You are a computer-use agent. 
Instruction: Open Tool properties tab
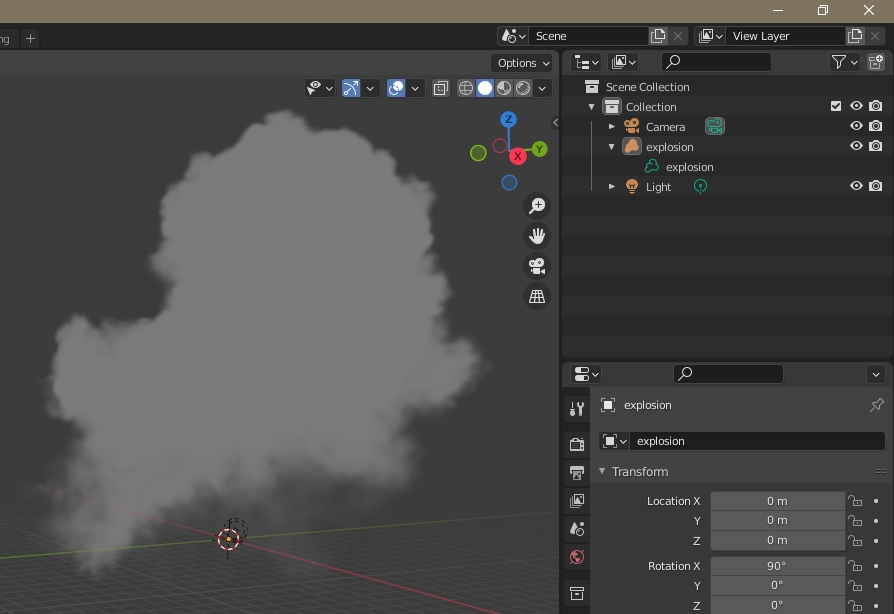pos(576,408)
